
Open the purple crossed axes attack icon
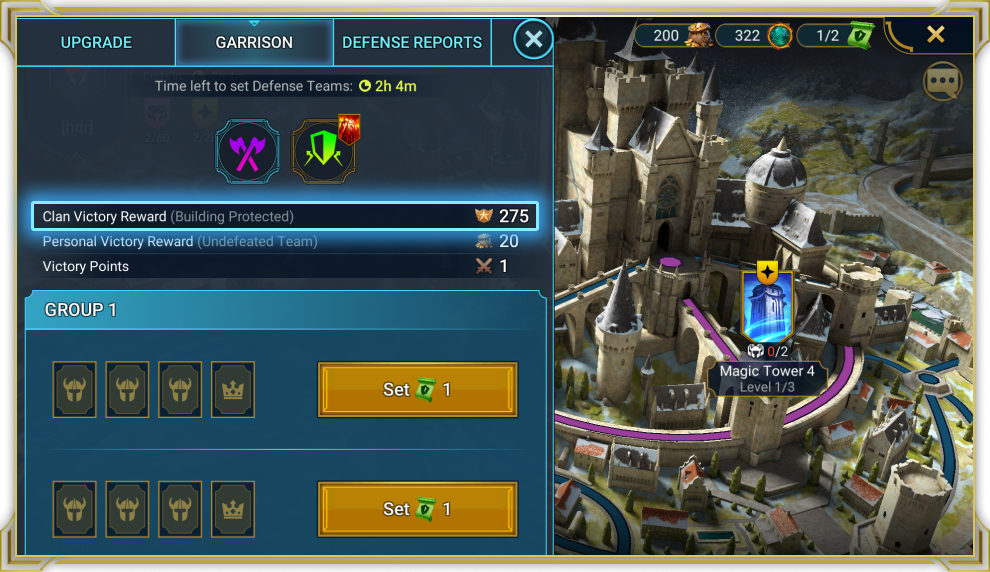tap(248, 152)
